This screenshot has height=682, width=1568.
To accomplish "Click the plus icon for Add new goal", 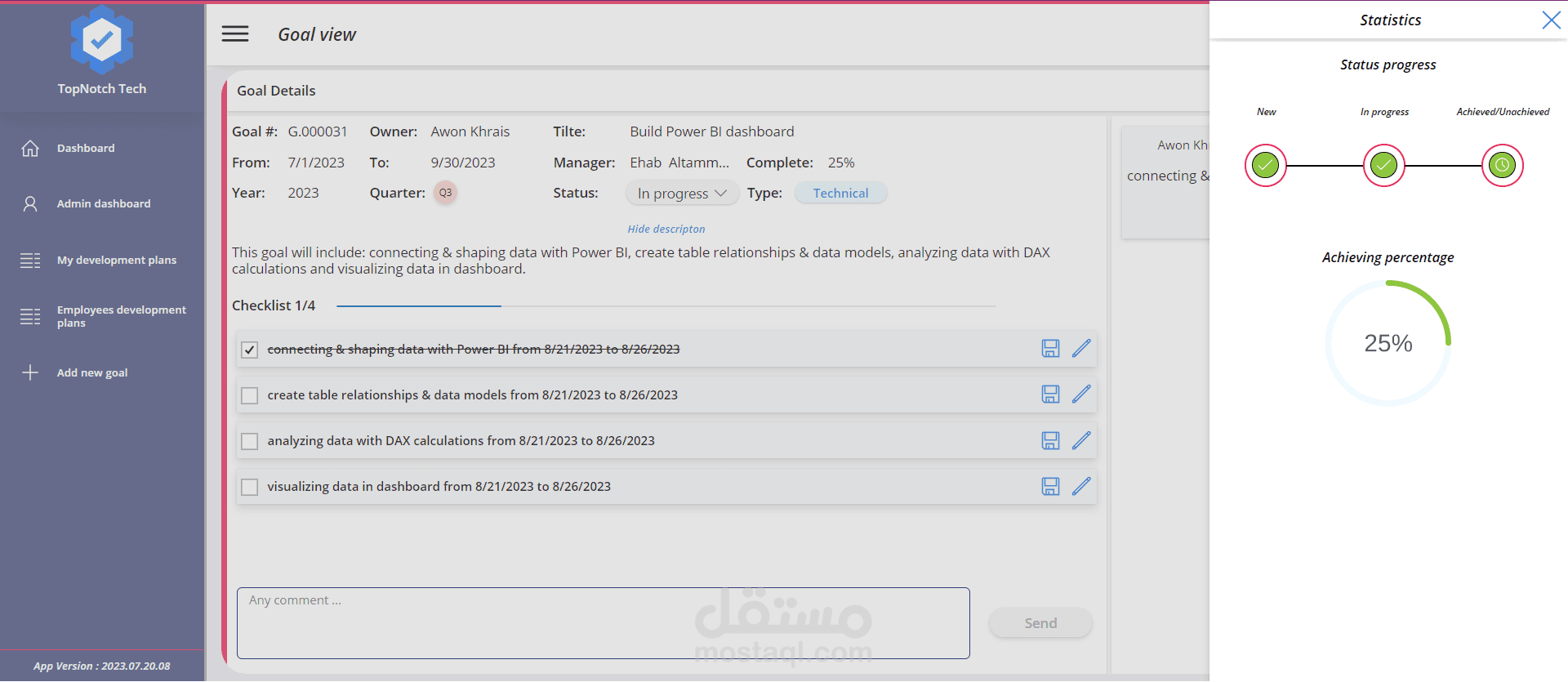I will click(x=30, y=372).
